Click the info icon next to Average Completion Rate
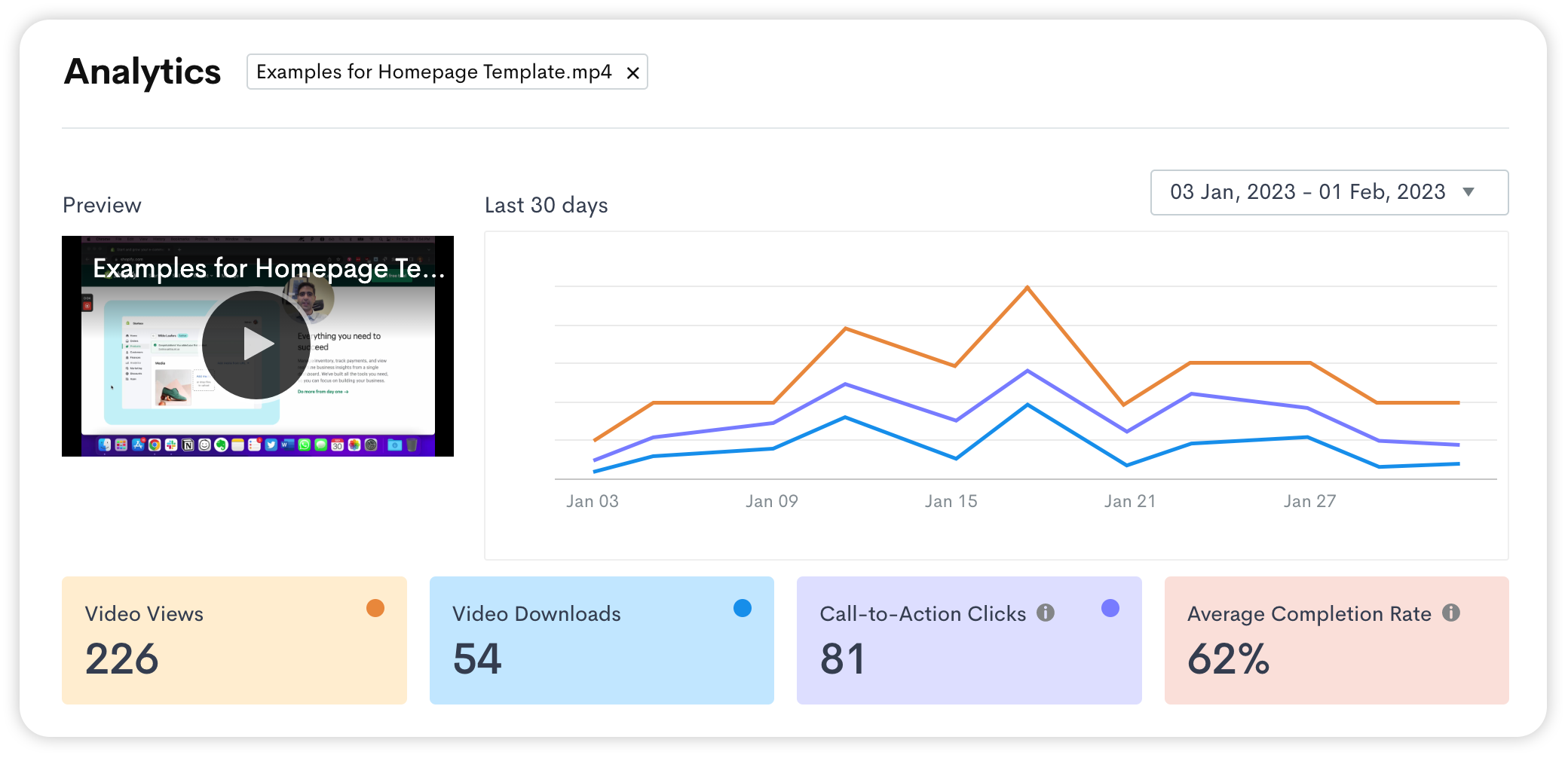This screenshot has height=758, width=1568. (1452, 613)
